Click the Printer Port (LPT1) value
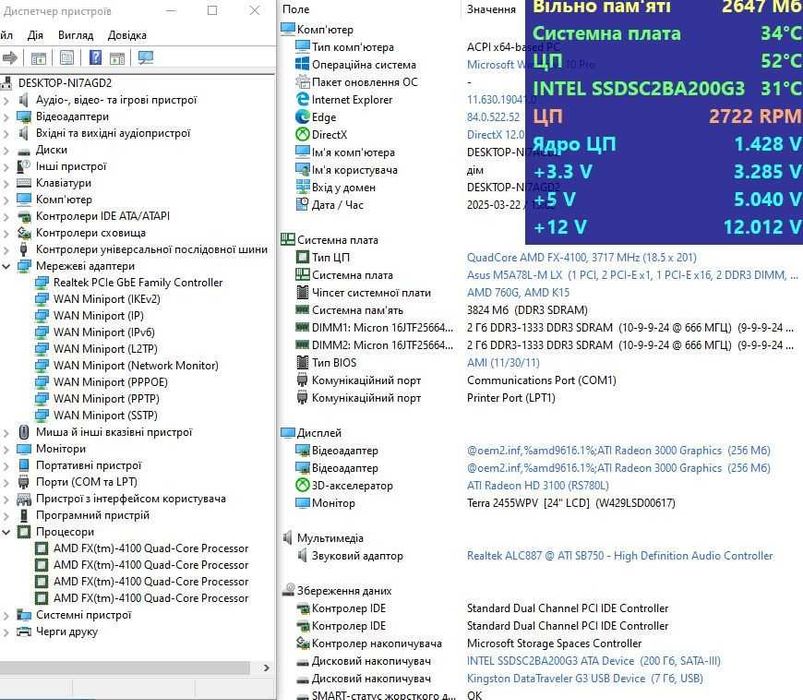The width and height of the screenshot is (803, 700). (511, 397)
